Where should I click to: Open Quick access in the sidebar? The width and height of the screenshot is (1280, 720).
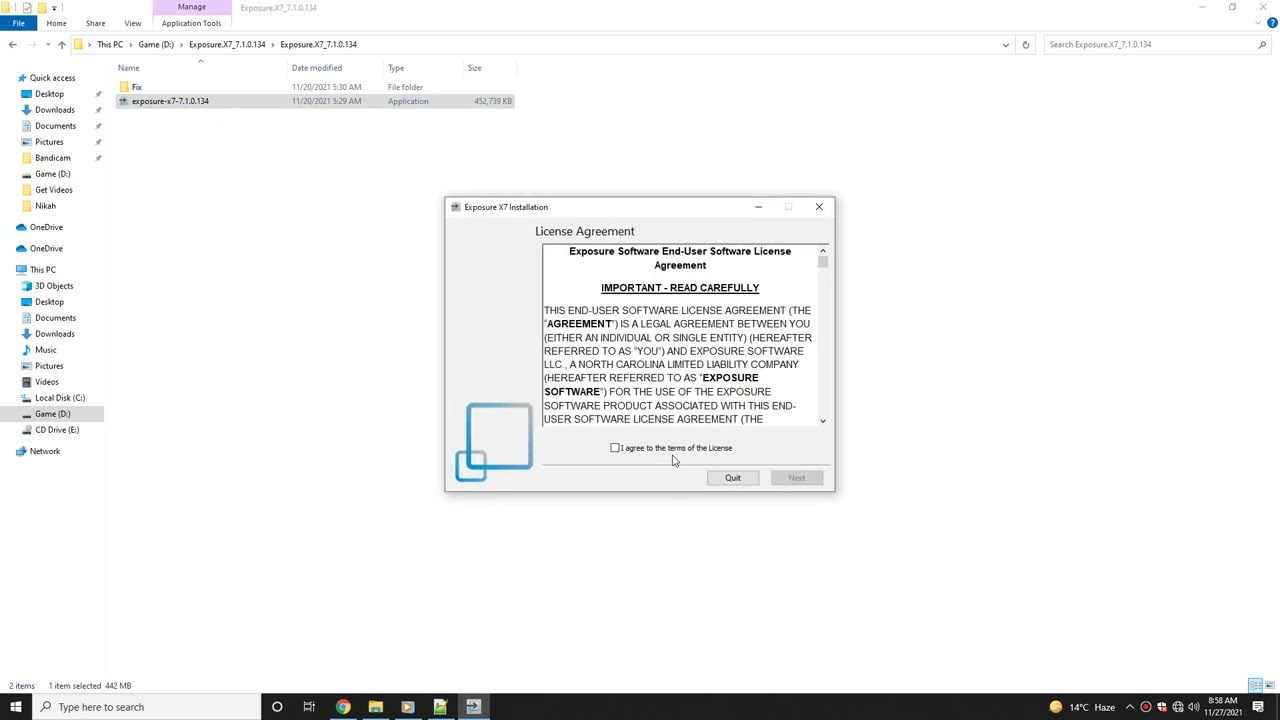(x=52, y=78)
